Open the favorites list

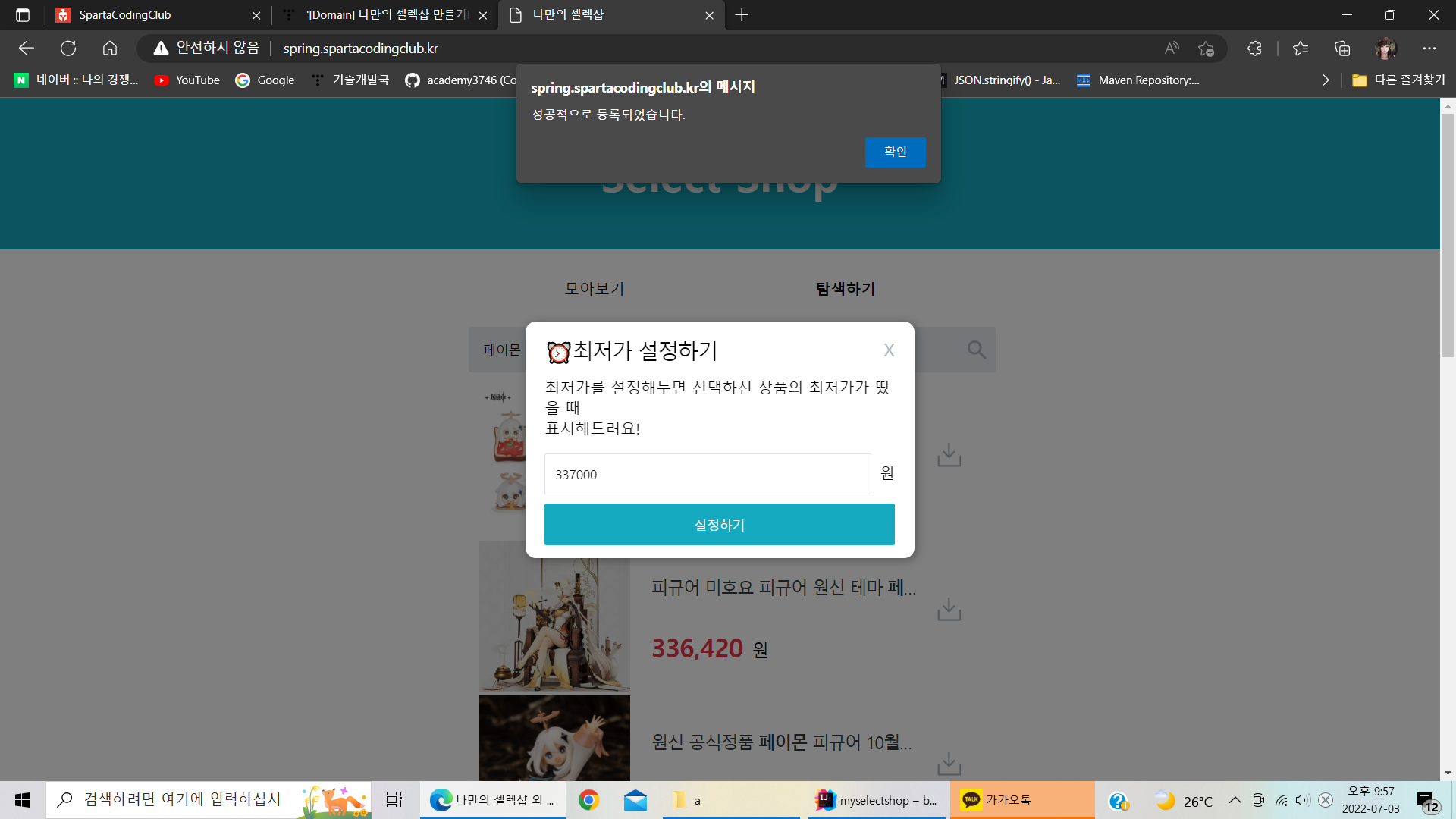[x=1301, y=49]
